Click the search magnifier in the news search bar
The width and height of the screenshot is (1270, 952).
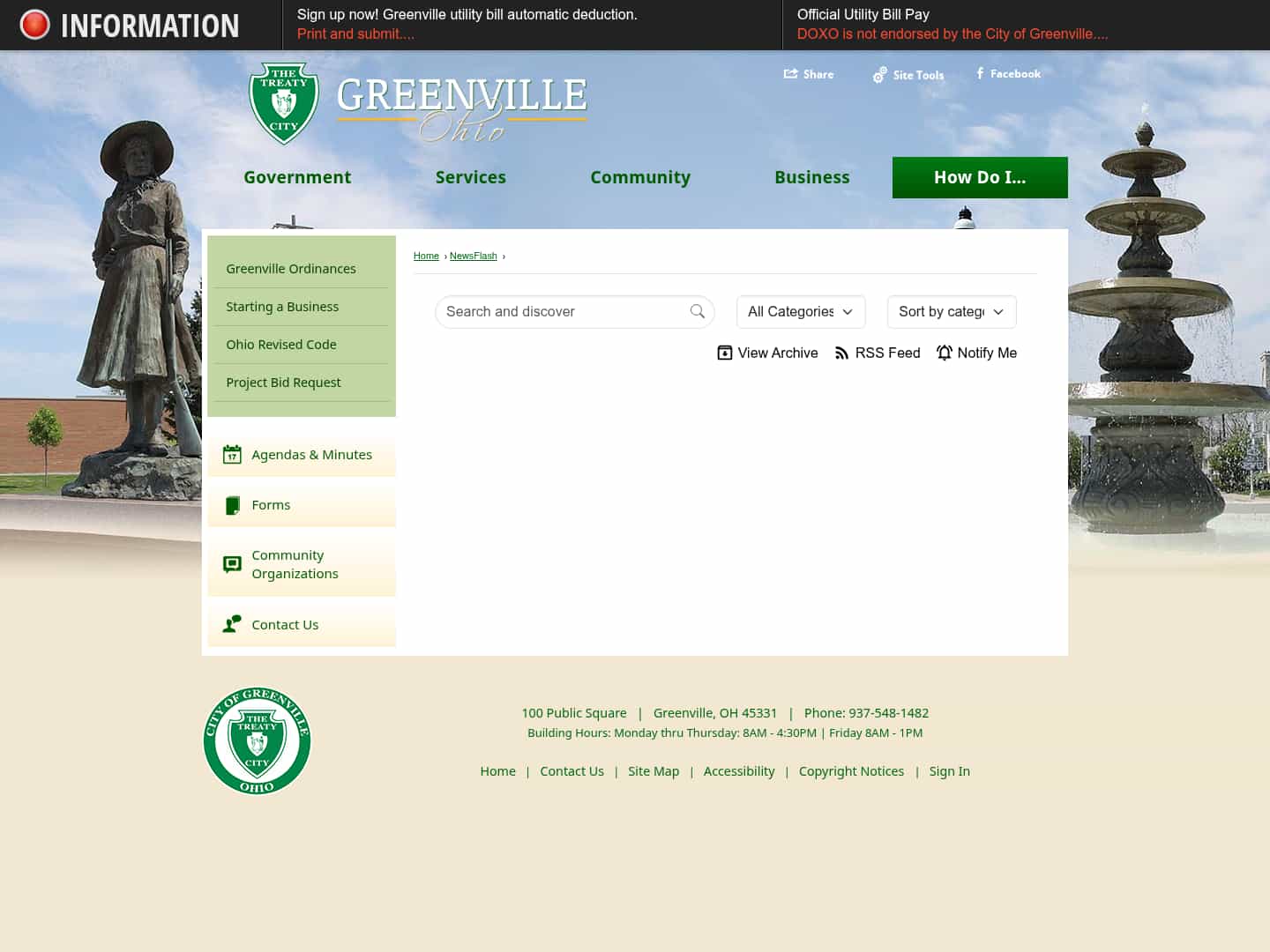pyautogui.click(x=697, y=311)
